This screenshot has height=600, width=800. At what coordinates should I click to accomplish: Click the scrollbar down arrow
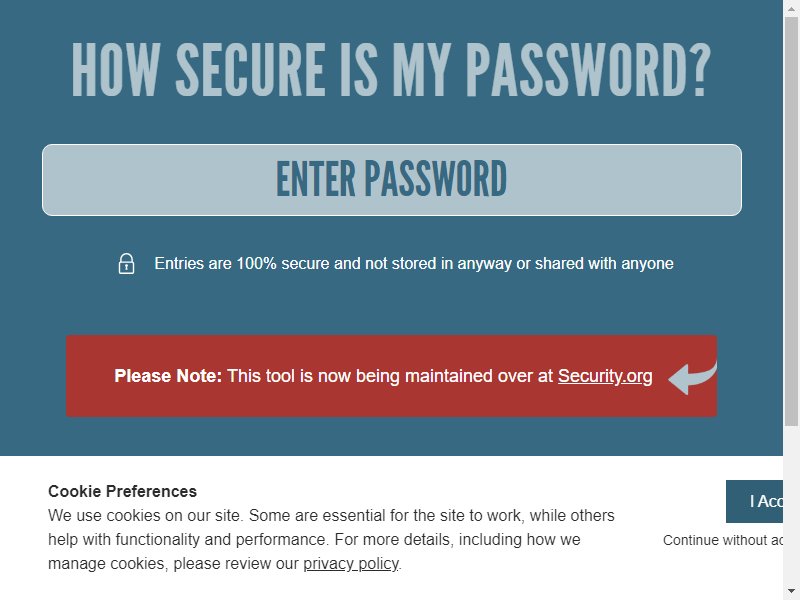point(791,592)
